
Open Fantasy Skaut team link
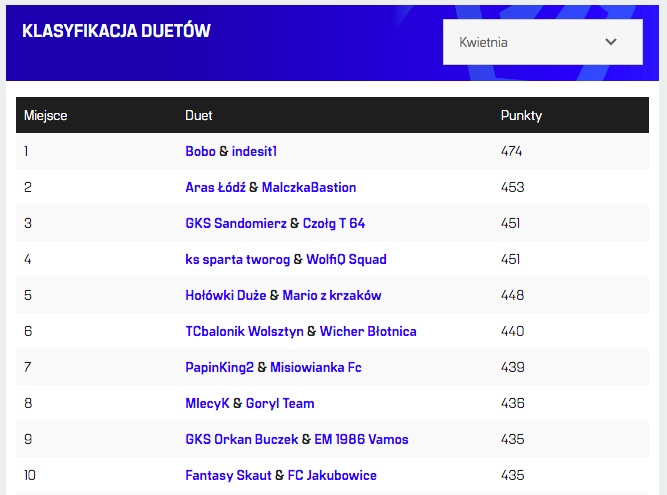pyautogui.click(x=228, y=475)
